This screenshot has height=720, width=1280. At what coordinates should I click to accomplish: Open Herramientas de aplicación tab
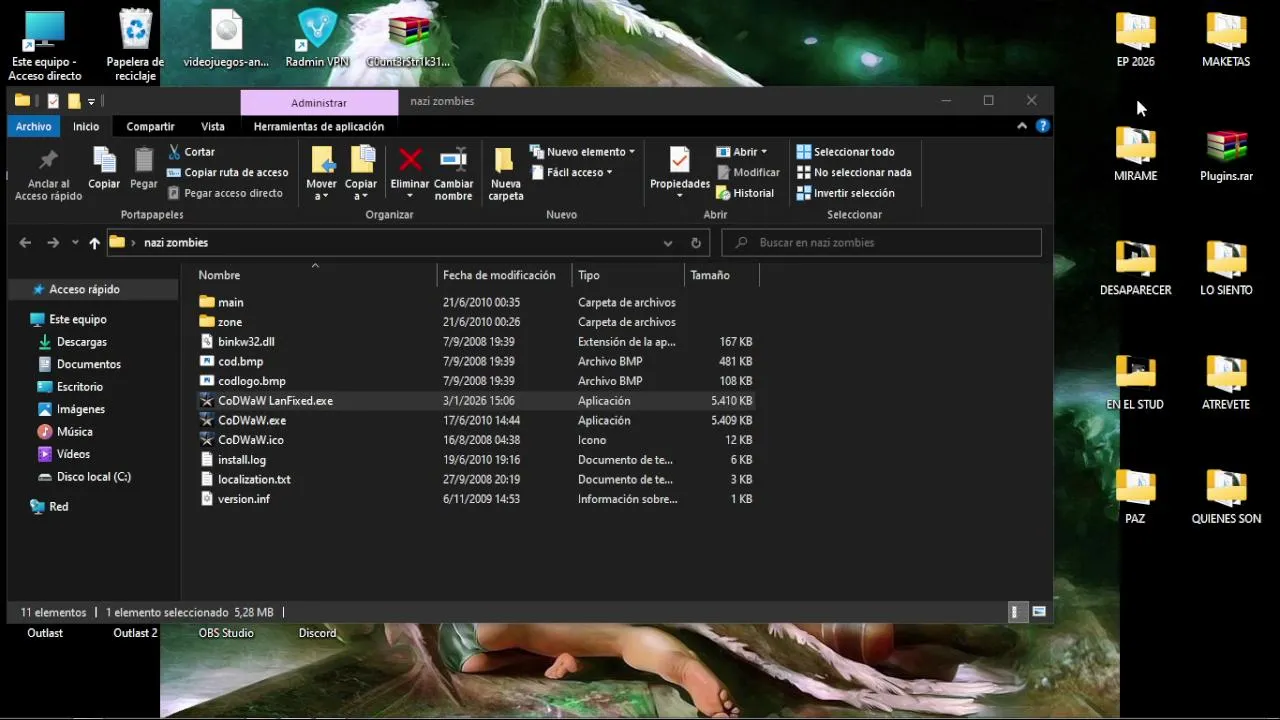[319, 126]
